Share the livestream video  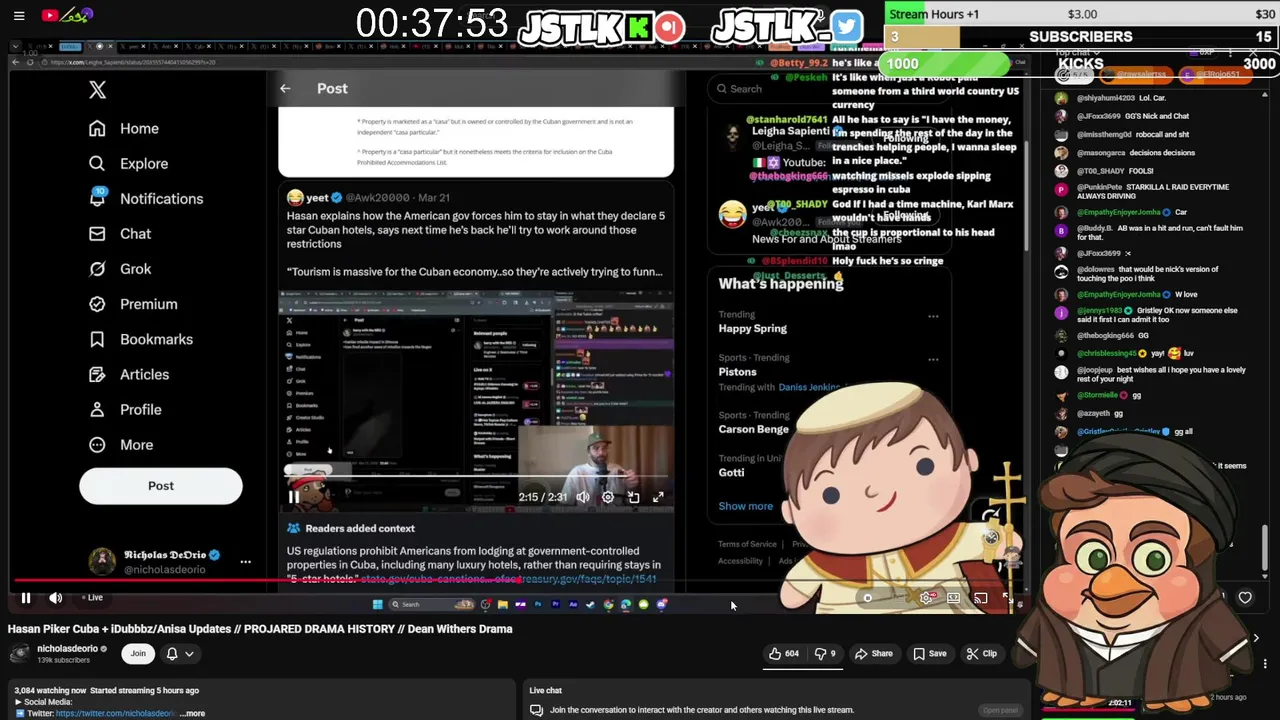click(x=873, y=654)
